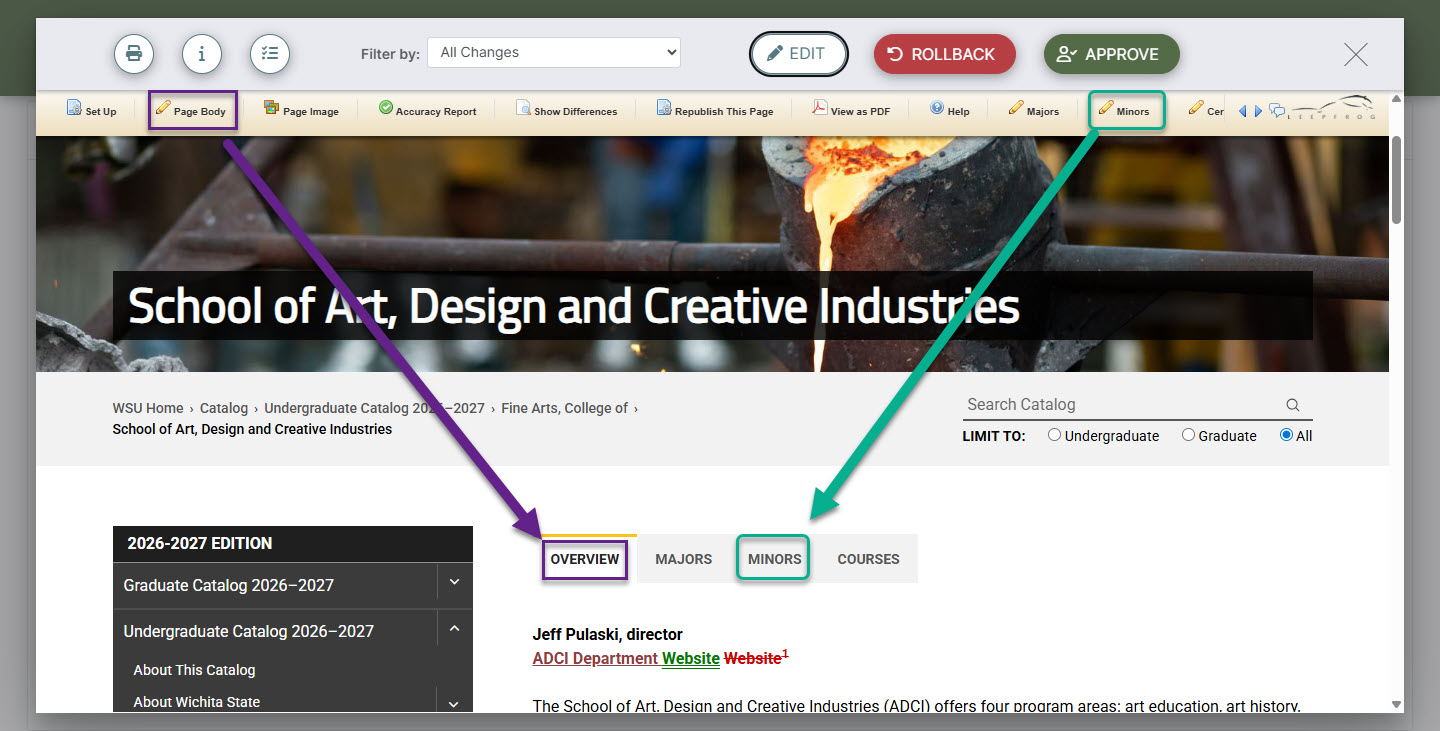Click the EDIT button

(x=799, y=54)
